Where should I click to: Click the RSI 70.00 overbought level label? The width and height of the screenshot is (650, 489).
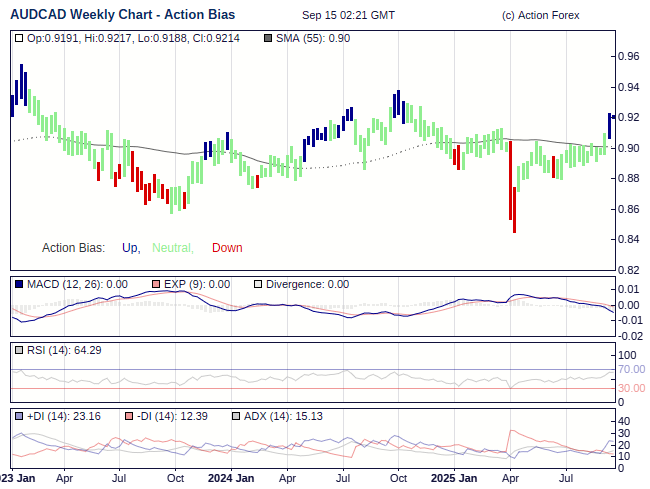coord(631,369)
